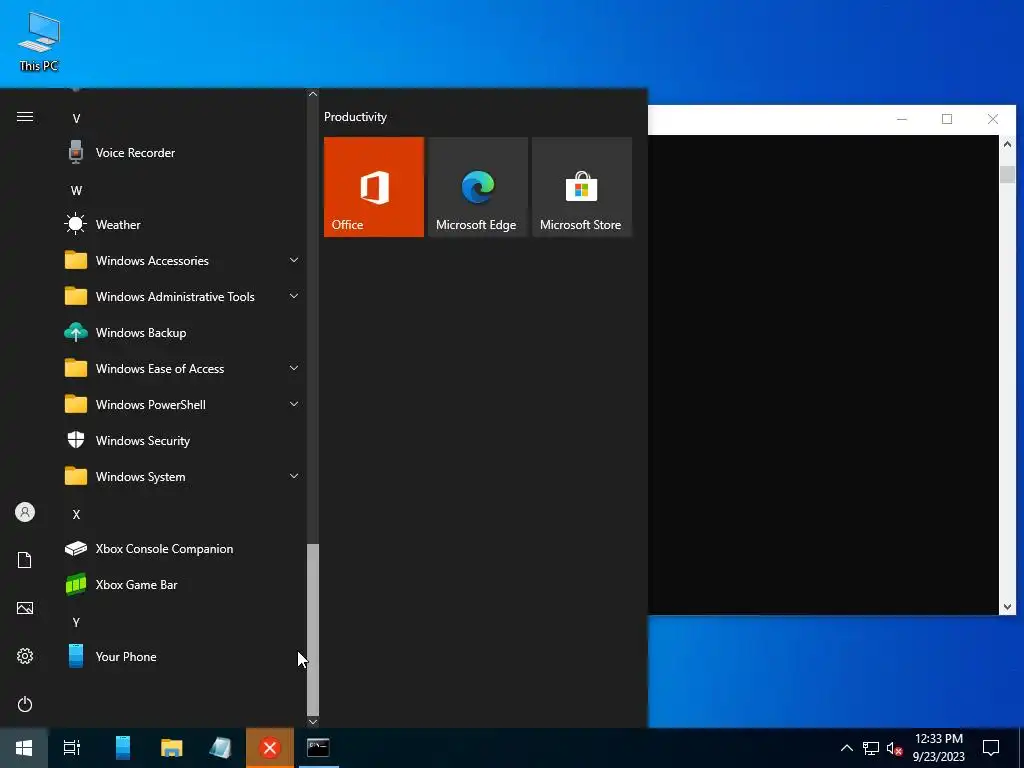Open the Your Phone app
1024x768 pixels.
pyautogui.click(x=183, y=656)
